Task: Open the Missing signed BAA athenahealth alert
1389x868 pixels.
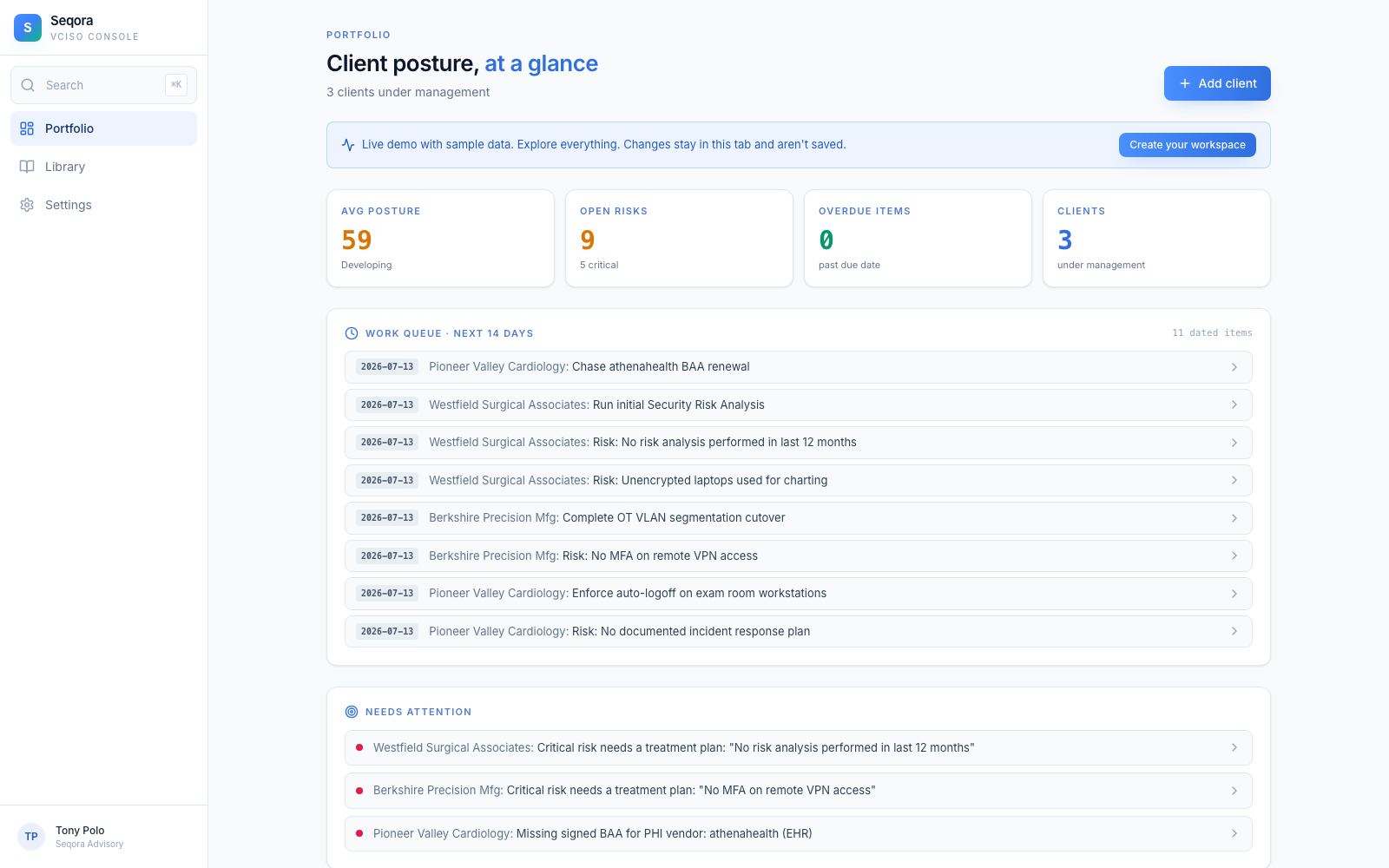Action: [798, 833]
